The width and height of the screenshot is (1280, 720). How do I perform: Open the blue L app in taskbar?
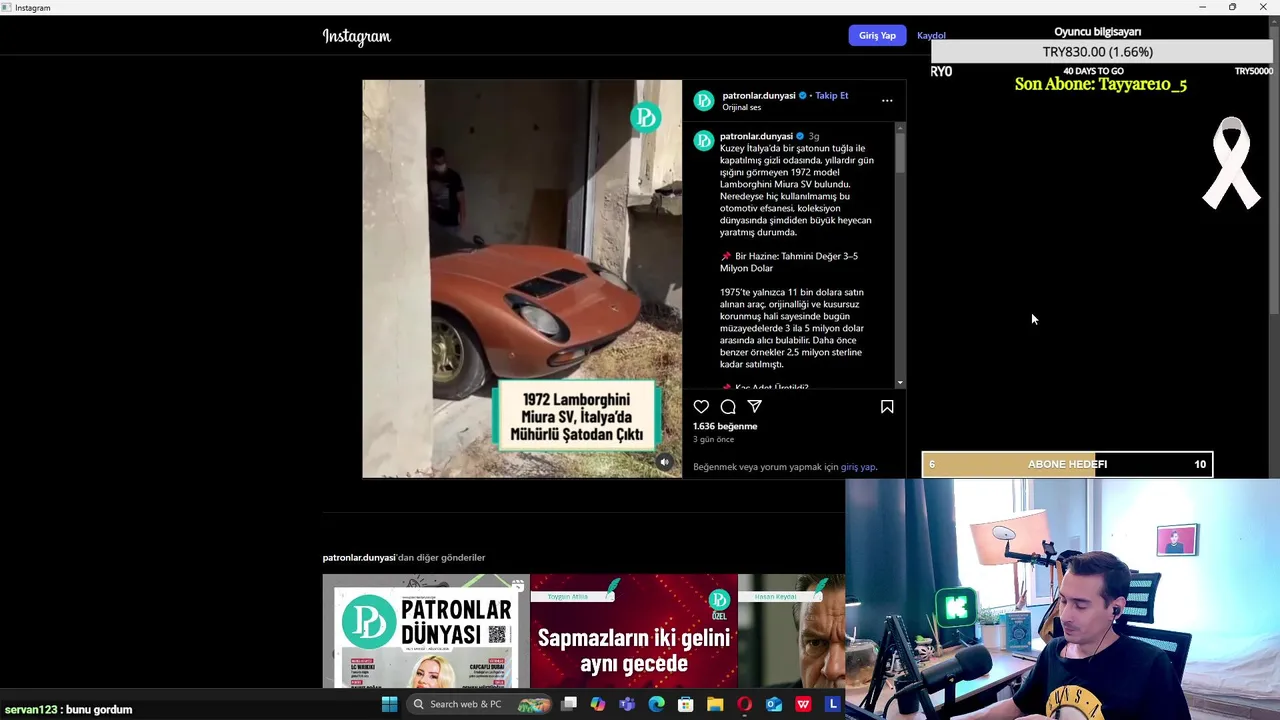point(832,704)
